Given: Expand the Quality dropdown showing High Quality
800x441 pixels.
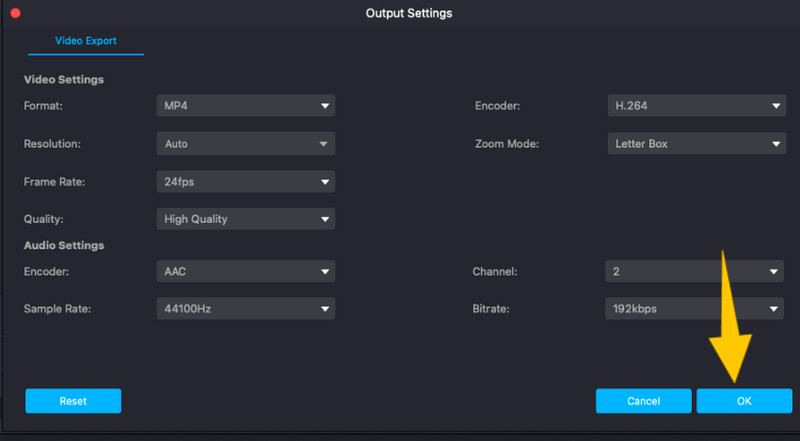Looking at the screenshot, I should [x=245, y=219].
